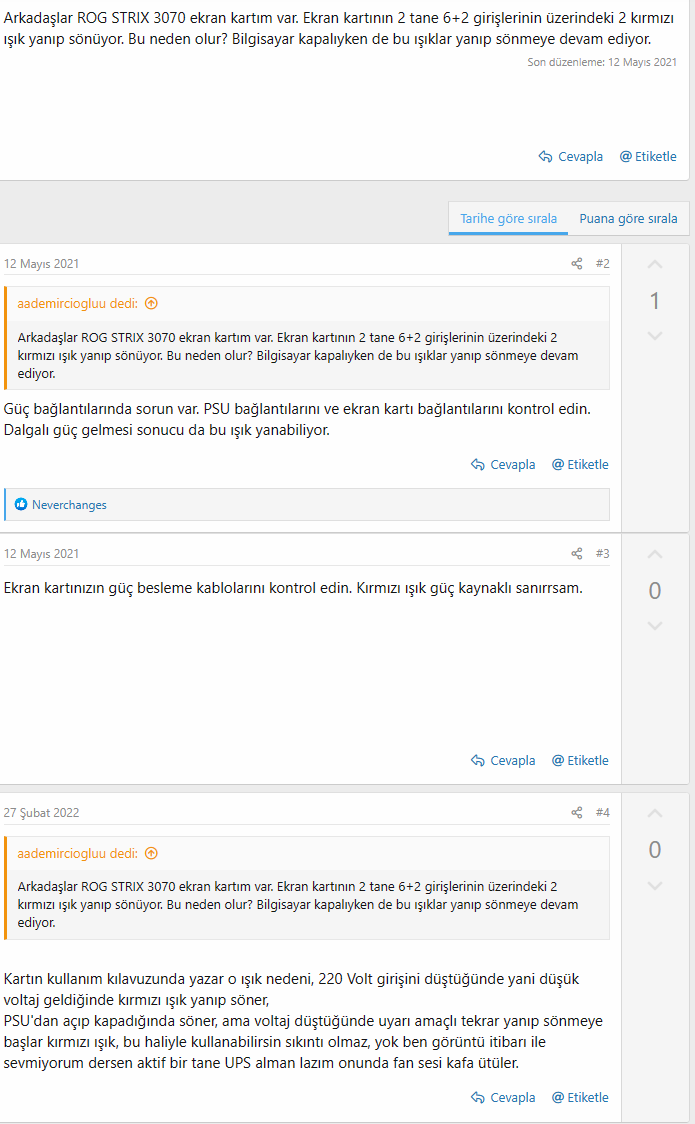The height and width of the screenshot is (1124, 695).
Task: Click Cevapla under post #2
Action: [x=503, y=465]
